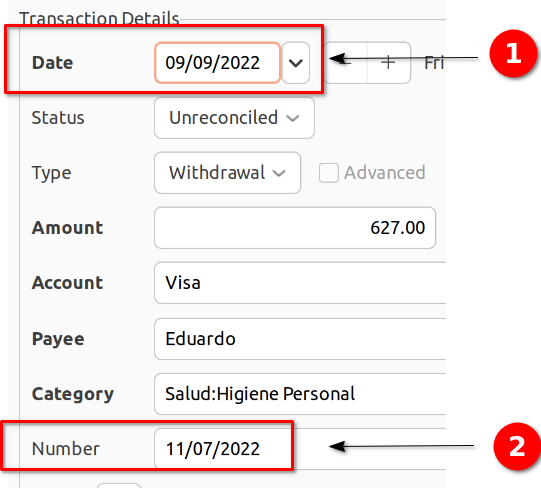Edit the Payee field with Eduardo
541x488 pixels.
300,339
